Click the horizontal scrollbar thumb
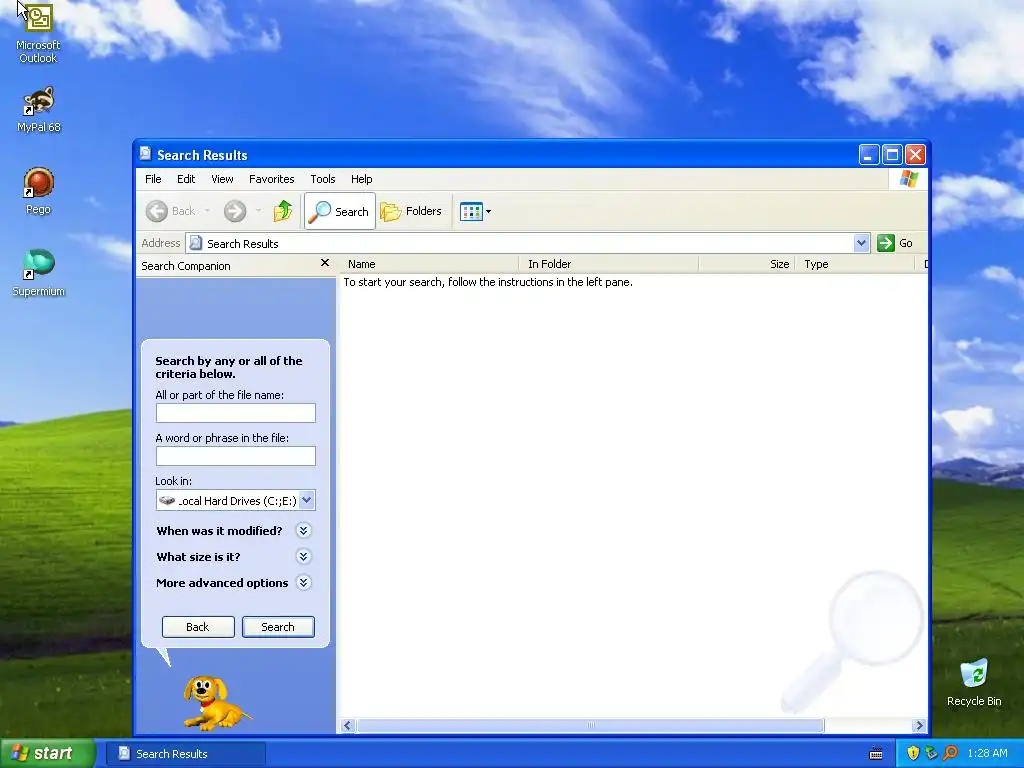 pyautogui.click(x=590, y=726)
